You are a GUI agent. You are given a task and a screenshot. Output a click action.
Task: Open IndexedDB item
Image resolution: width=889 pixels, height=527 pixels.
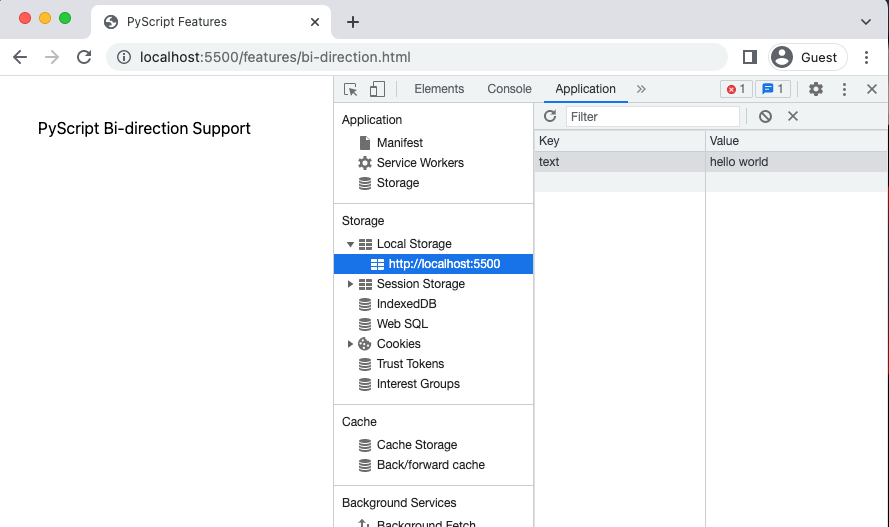406,304
